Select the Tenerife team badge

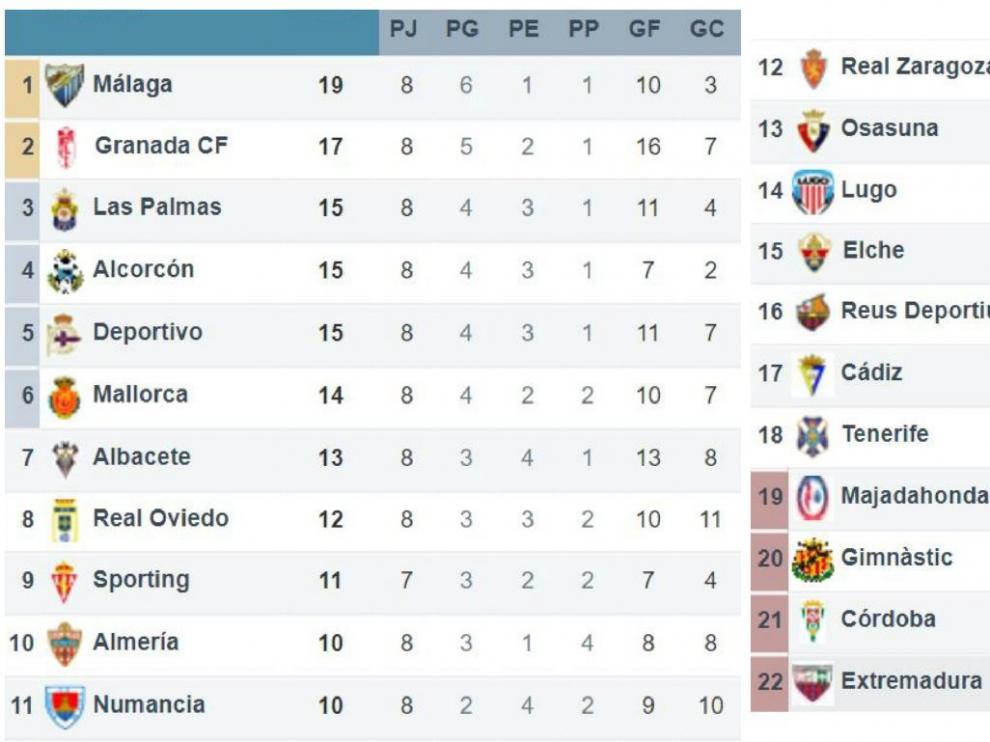(x=812, y=436)
